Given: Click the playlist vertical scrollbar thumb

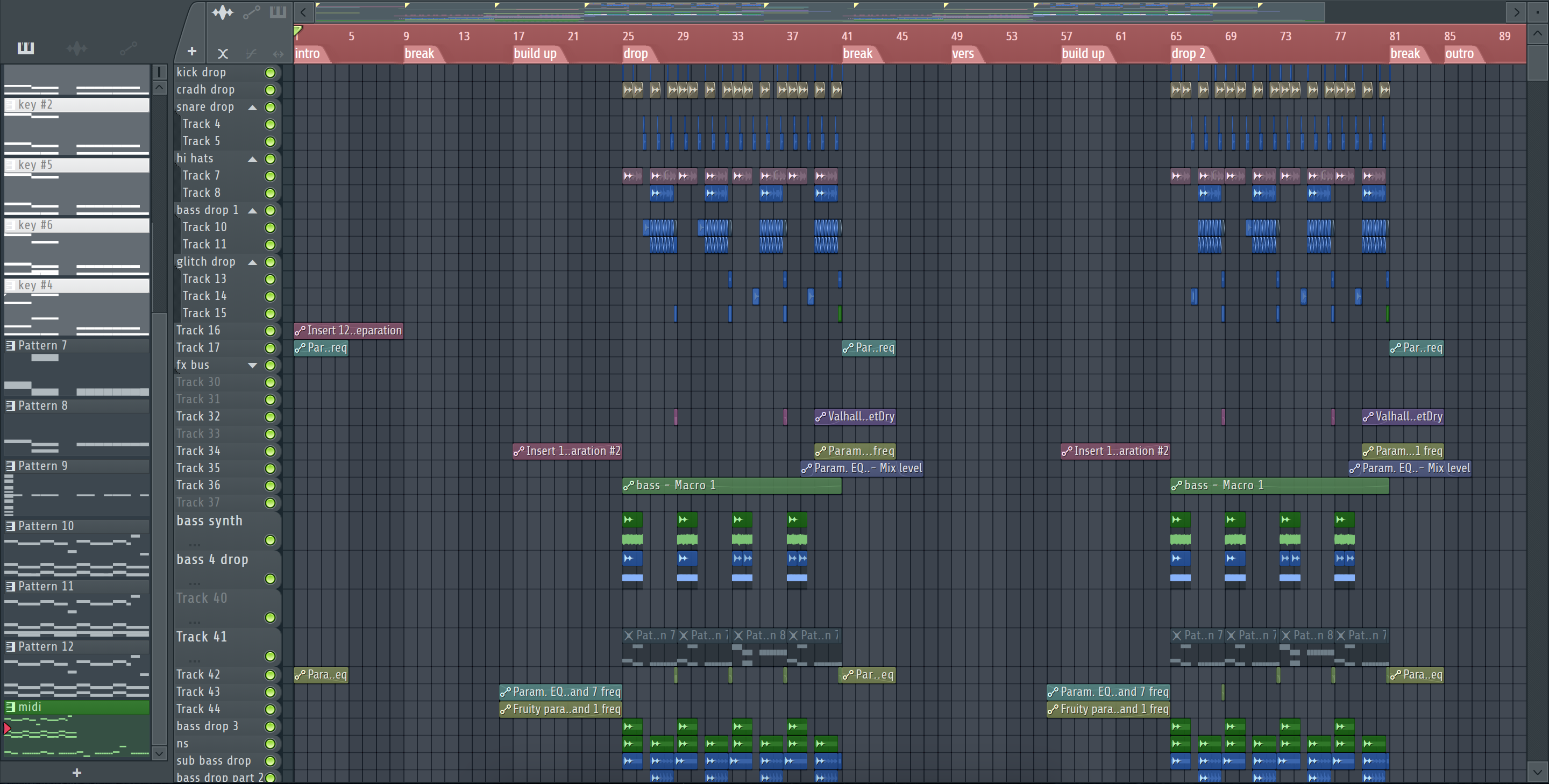Looking at the screenshot, I should pos(1538,62).
